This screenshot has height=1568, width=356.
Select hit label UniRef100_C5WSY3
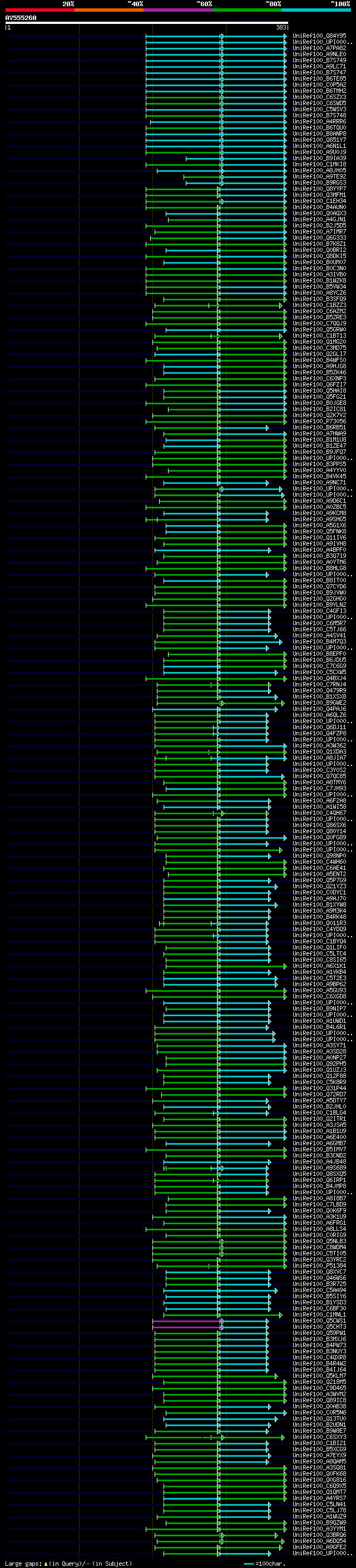pos(319,110)
